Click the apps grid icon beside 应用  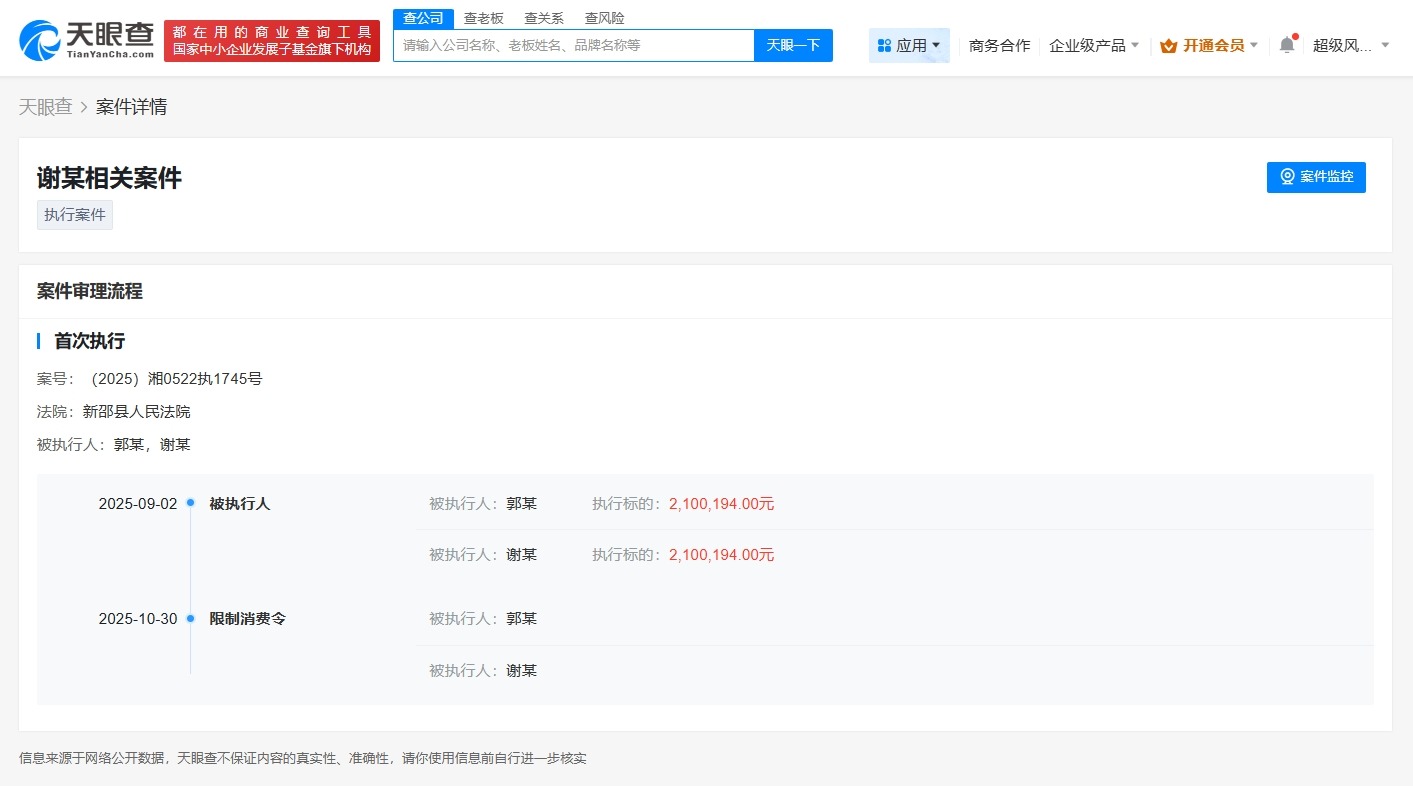[884, 45]
